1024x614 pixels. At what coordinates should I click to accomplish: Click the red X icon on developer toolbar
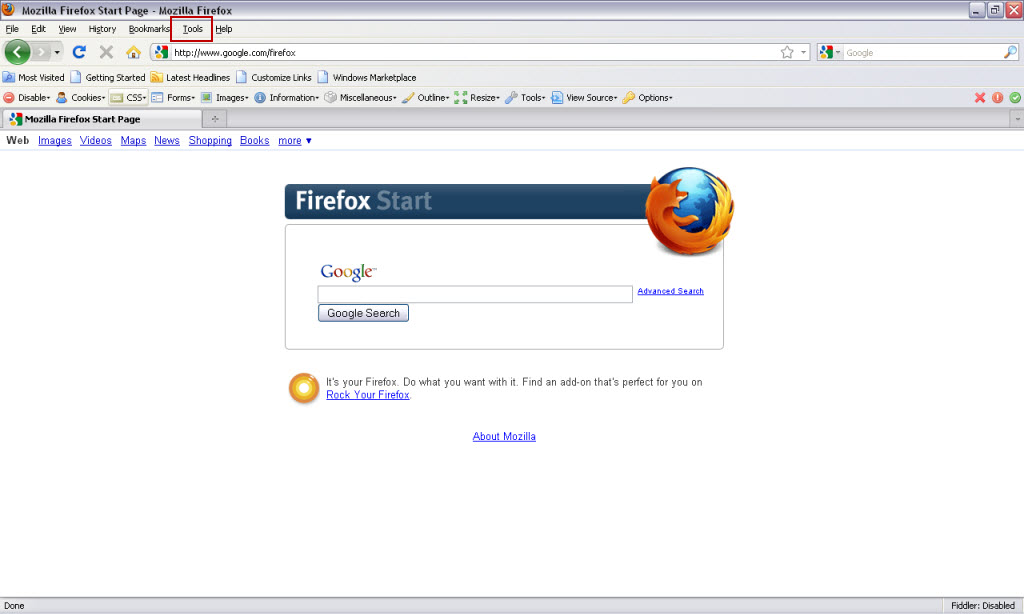(x=980, y=97)
